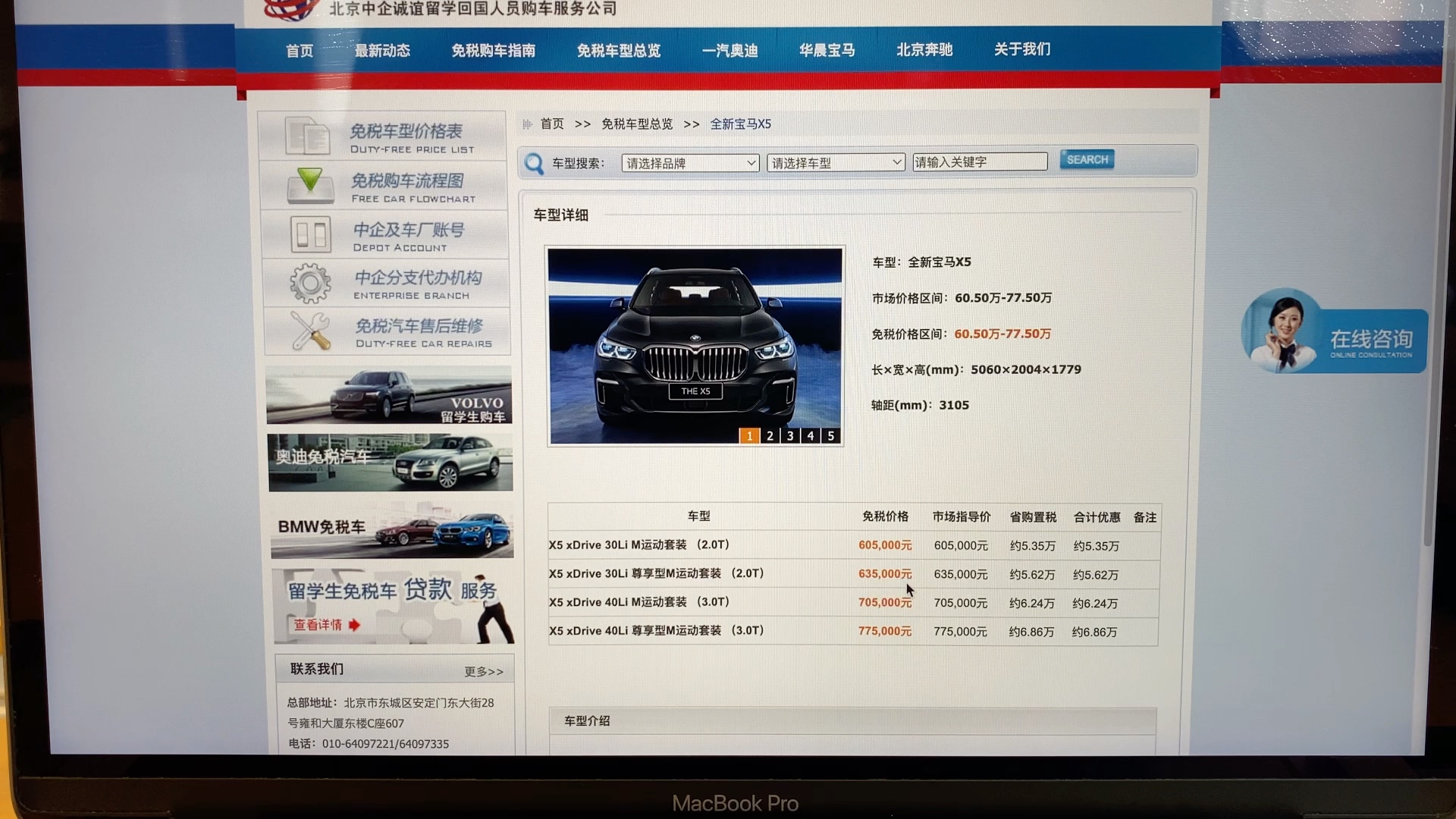
Task: Click the duty-free price list document icon
Action: click(x=307, y=136)
